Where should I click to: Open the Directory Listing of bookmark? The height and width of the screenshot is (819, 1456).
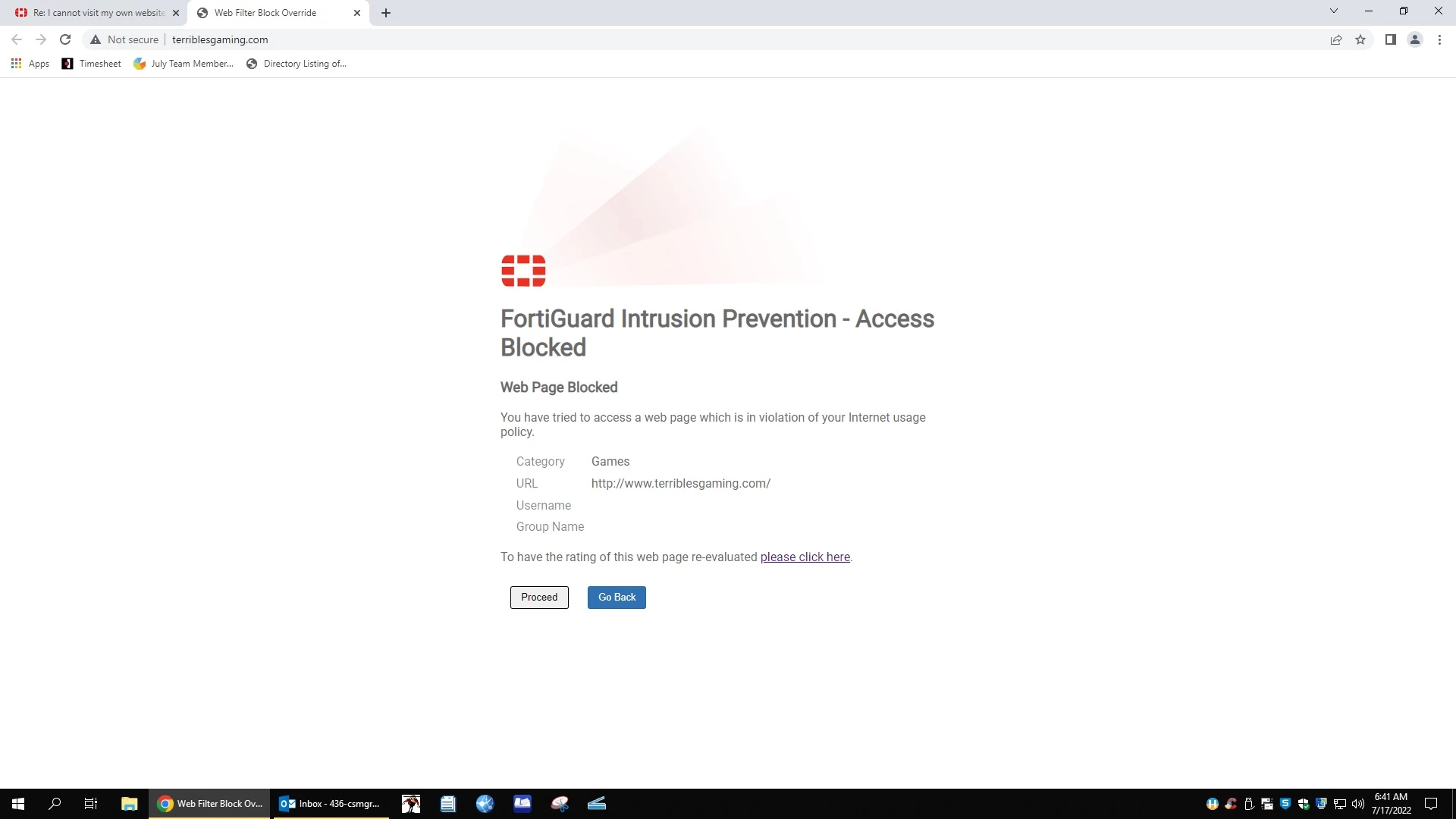[297, 64]
